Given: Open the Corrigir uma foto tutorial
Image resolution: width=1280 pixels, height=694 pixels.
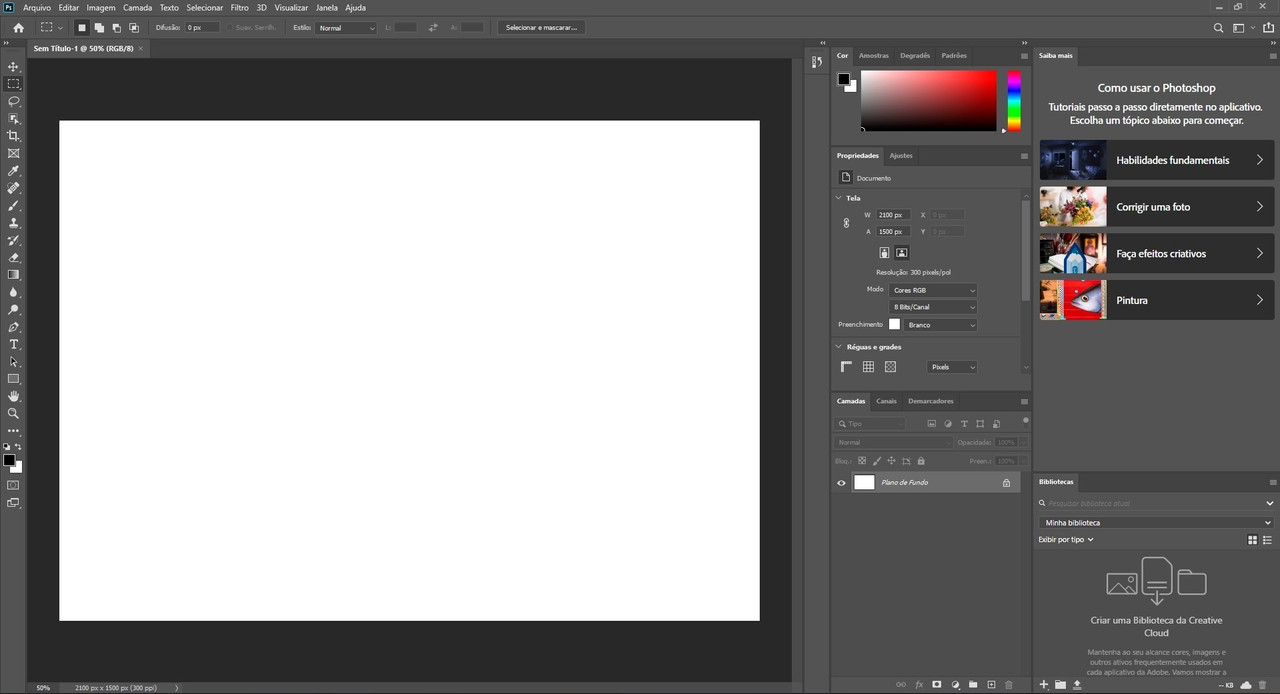Looking at the screenshot, I should coord(1157,207).
